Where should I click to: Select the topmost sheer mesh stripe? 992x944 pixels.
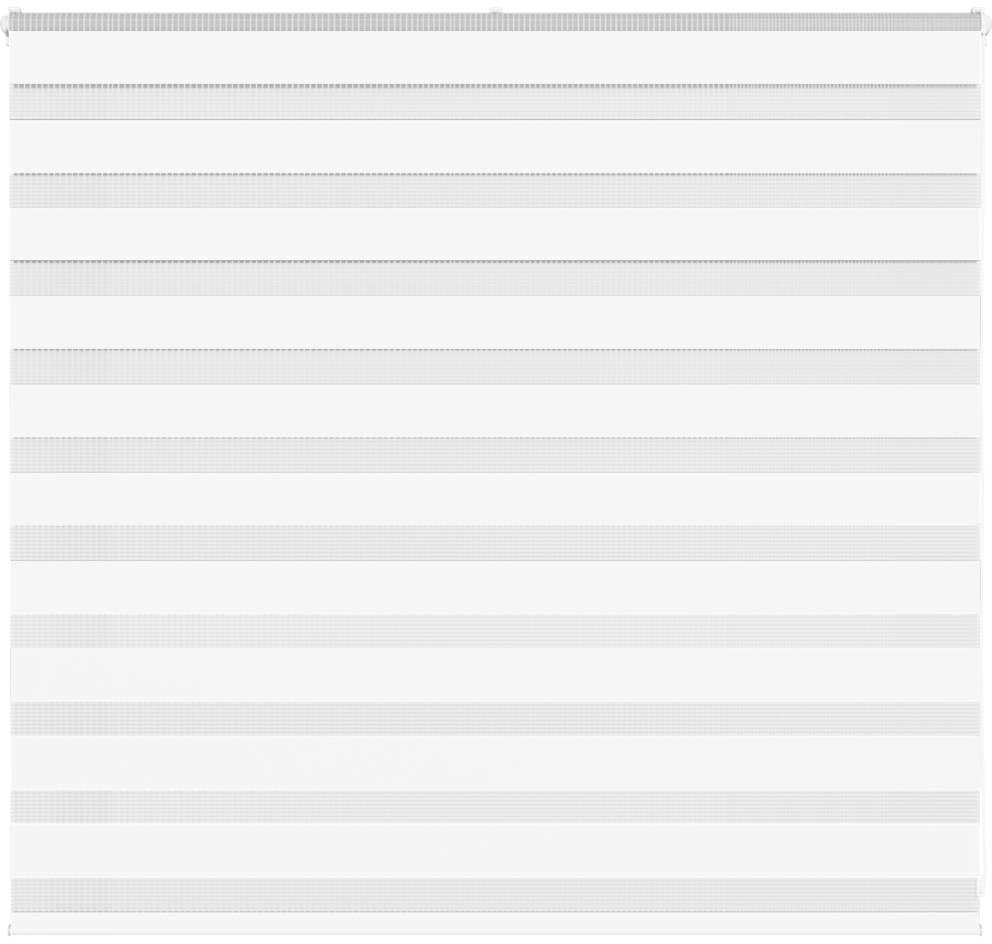pos(495,102)
